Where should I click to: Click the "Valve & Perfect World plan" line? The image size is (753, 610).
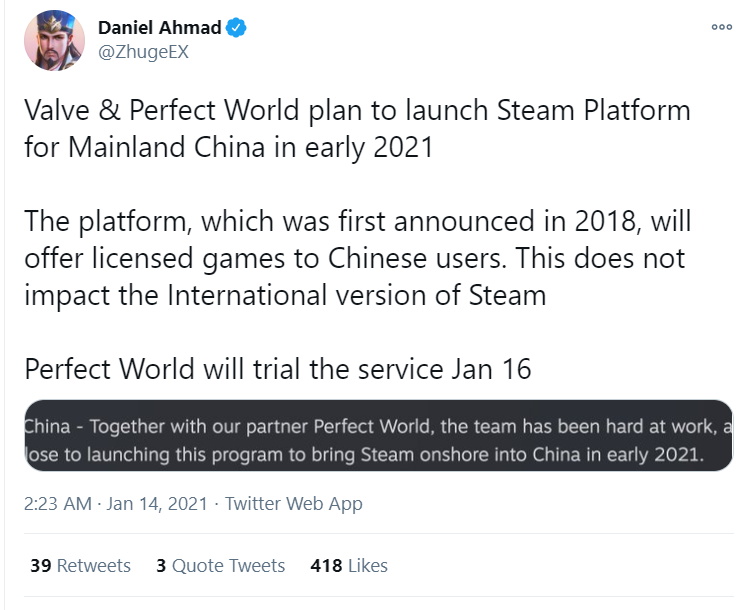[357, 109]
